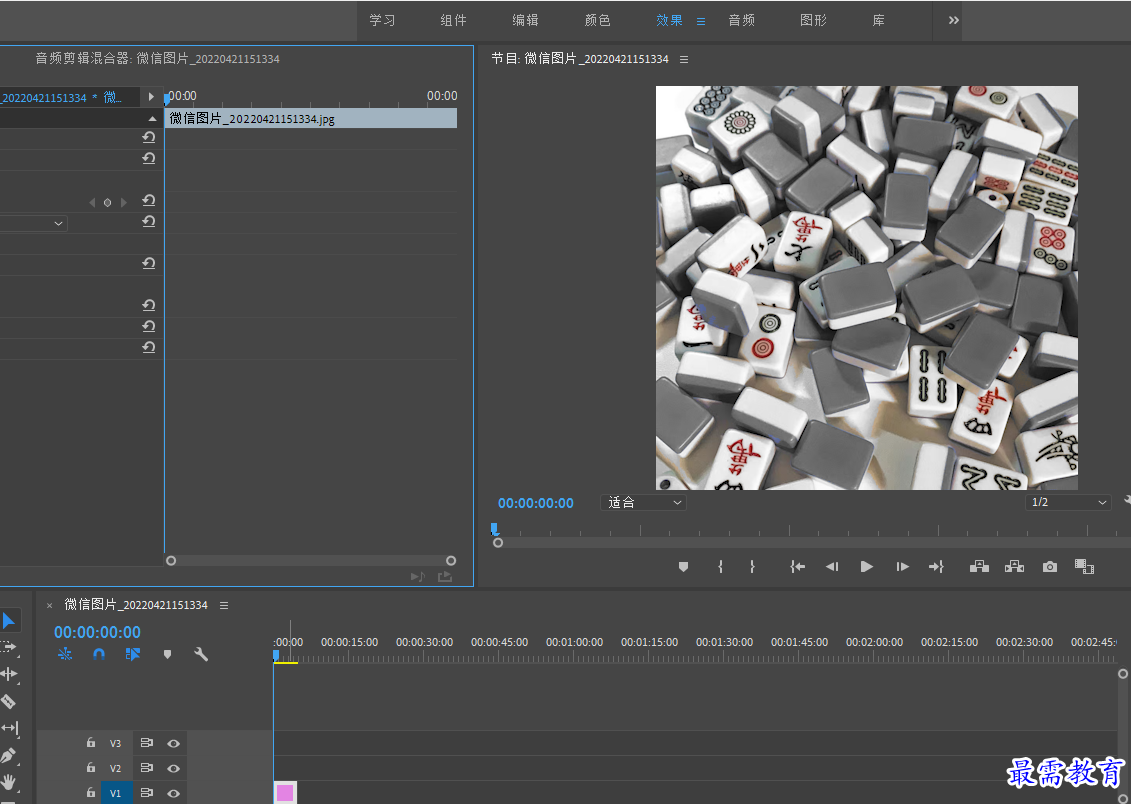Toggle insert sequences as nests option
The image size is (1131, 804).
coord(65,654)
